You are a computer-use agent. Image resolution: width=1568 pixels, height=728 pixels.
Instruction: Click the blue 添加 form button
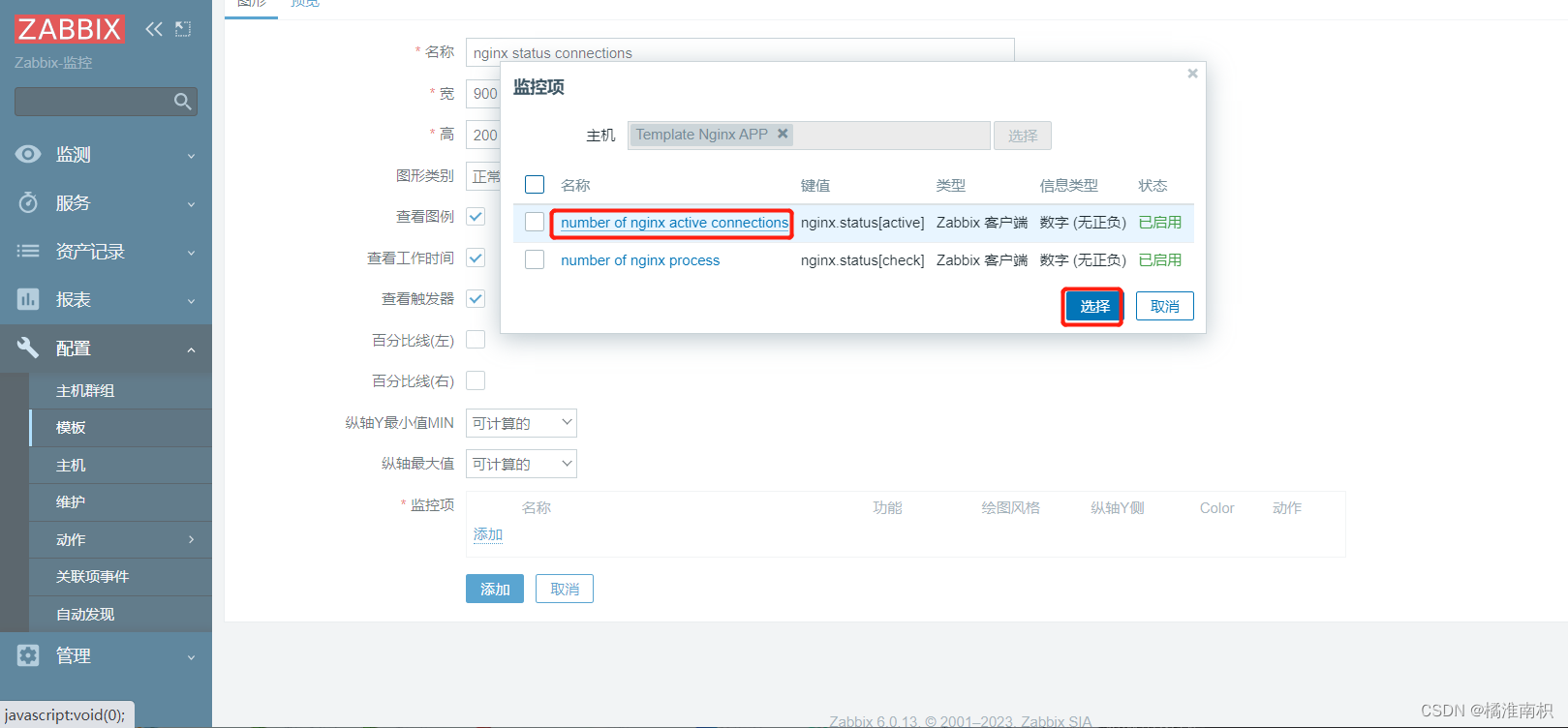[x=495, y=589]
